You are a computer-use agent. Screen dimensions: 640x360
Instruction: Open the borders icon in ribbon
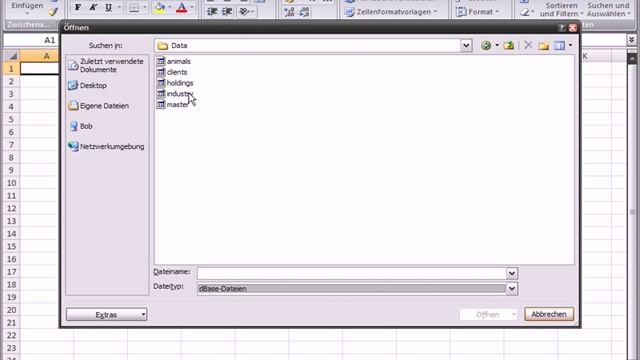point(133,7)
